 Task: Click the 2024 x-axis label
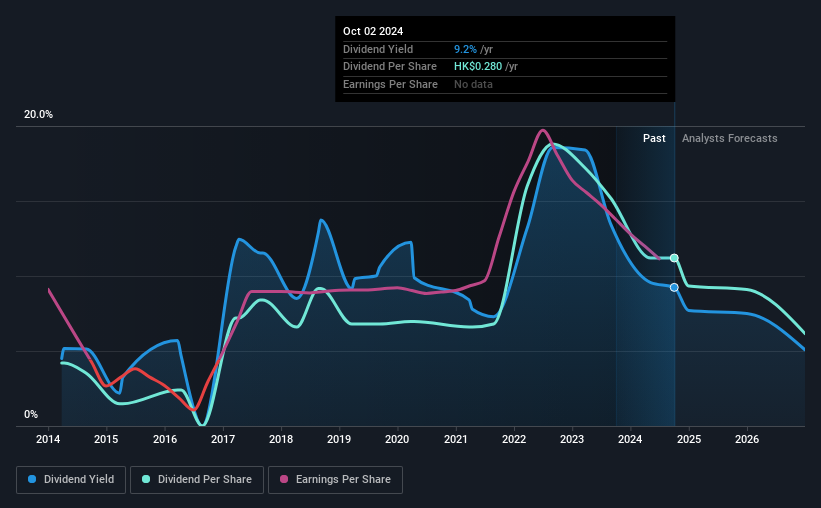630,439
